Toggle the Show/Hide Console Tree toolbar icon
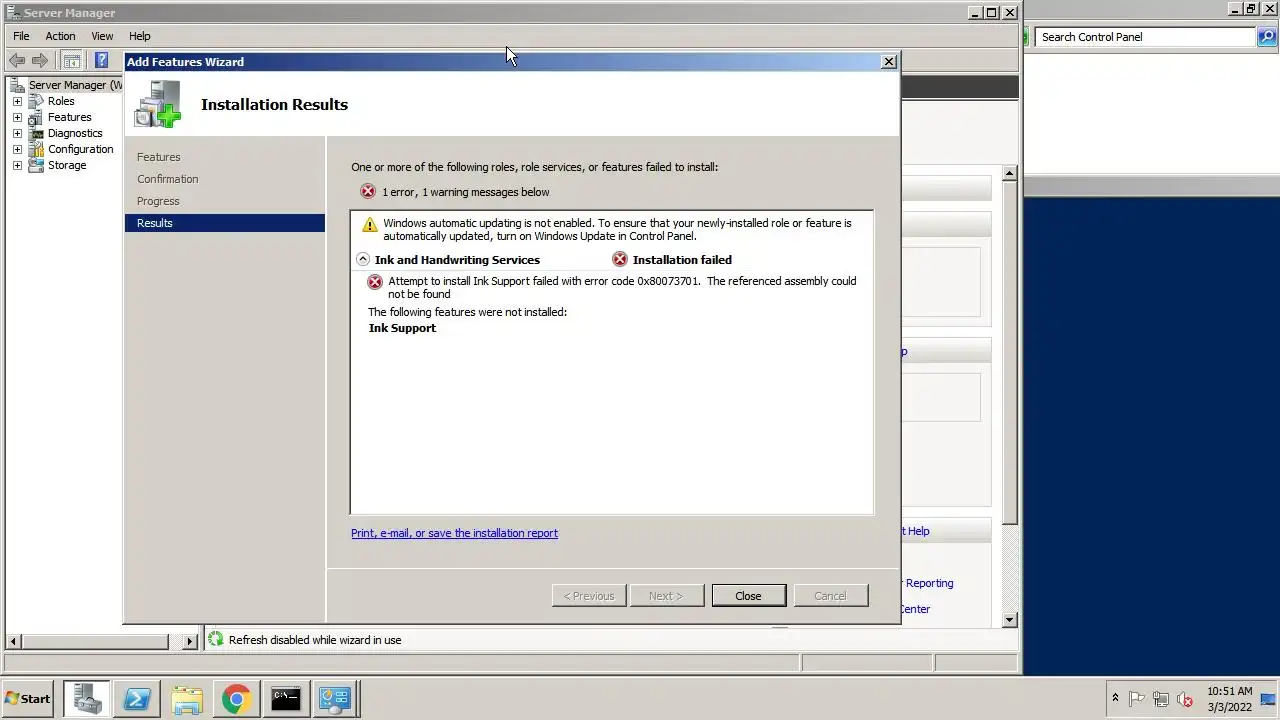 click(x=72, y=61)
